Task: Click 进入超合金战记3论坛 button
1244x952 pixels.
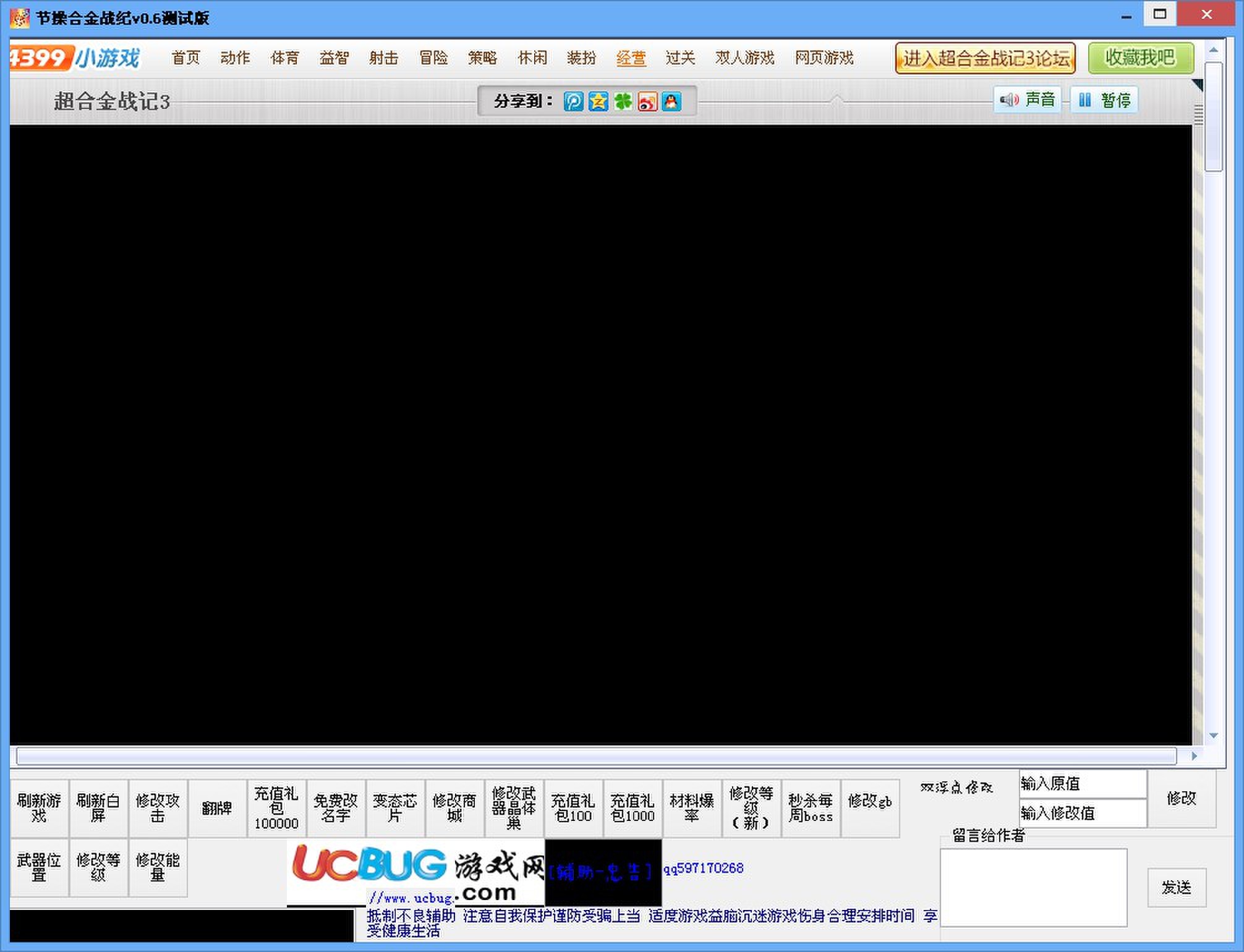Action: pos(985,59)
